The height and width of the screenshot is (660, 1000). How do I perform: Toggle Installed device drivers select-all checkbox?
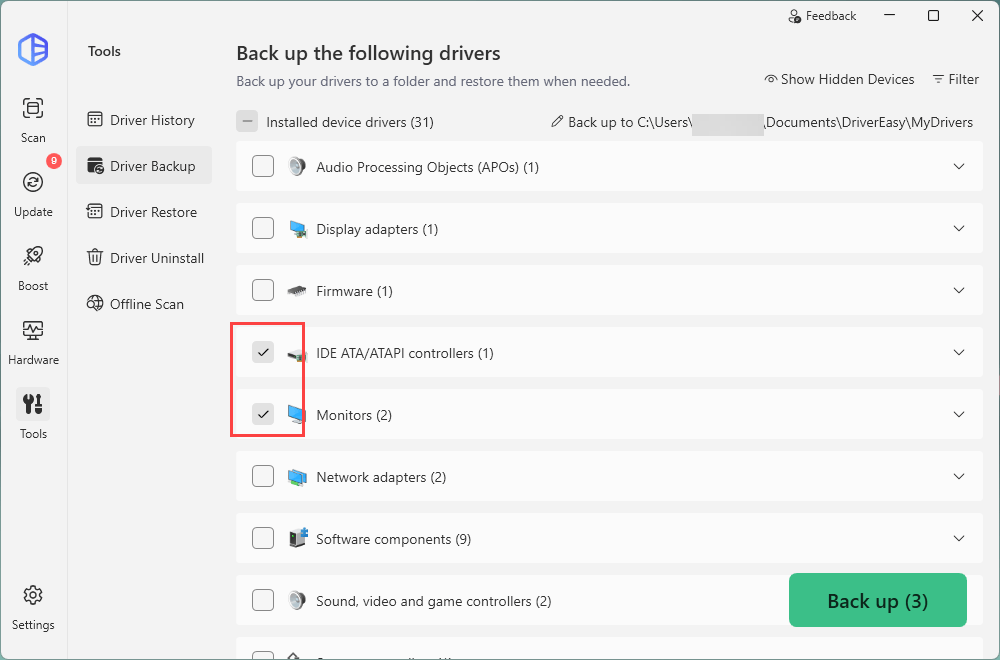pos(247,122)
